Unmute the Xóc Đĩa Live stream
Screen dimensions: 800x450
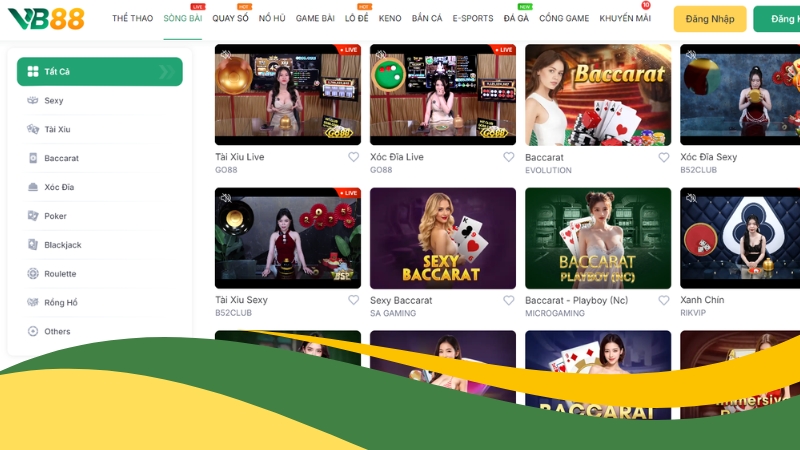381,55
